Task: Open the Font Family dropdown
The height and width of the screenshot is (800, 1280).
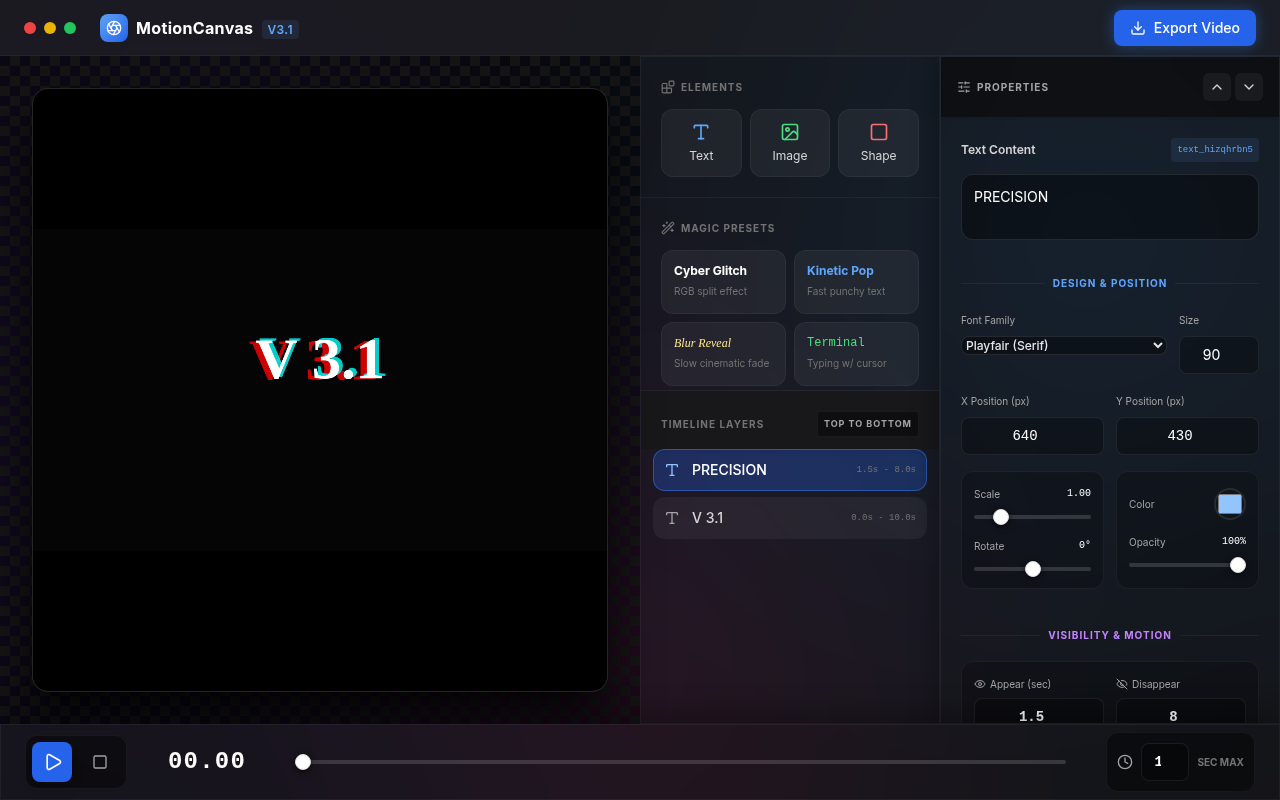Action: click(x=1063, y=345)
